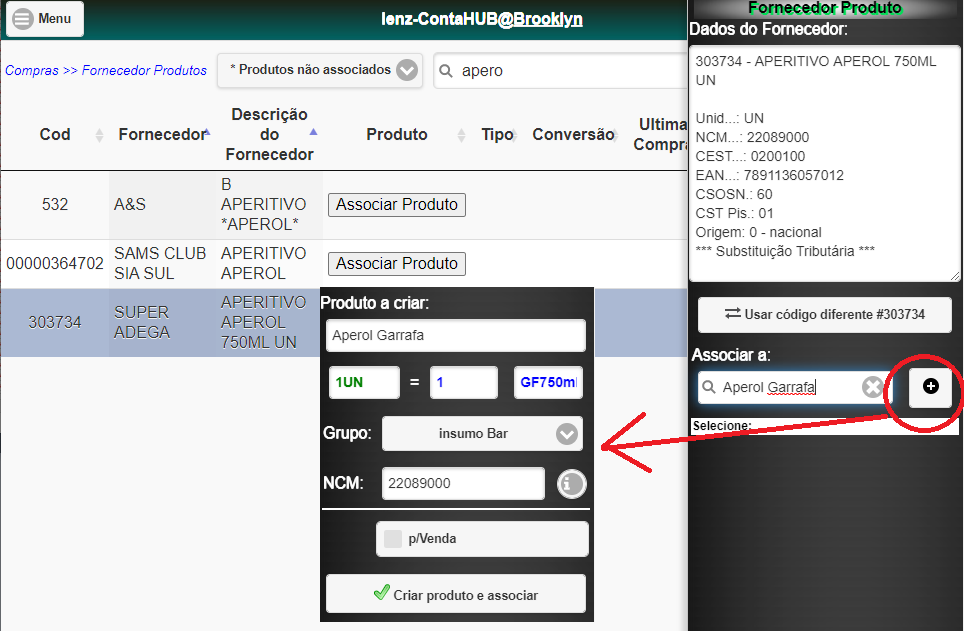Open the hamburger Menu button
The width and height of the screenshot is (964, 631).
click(44, 18)
